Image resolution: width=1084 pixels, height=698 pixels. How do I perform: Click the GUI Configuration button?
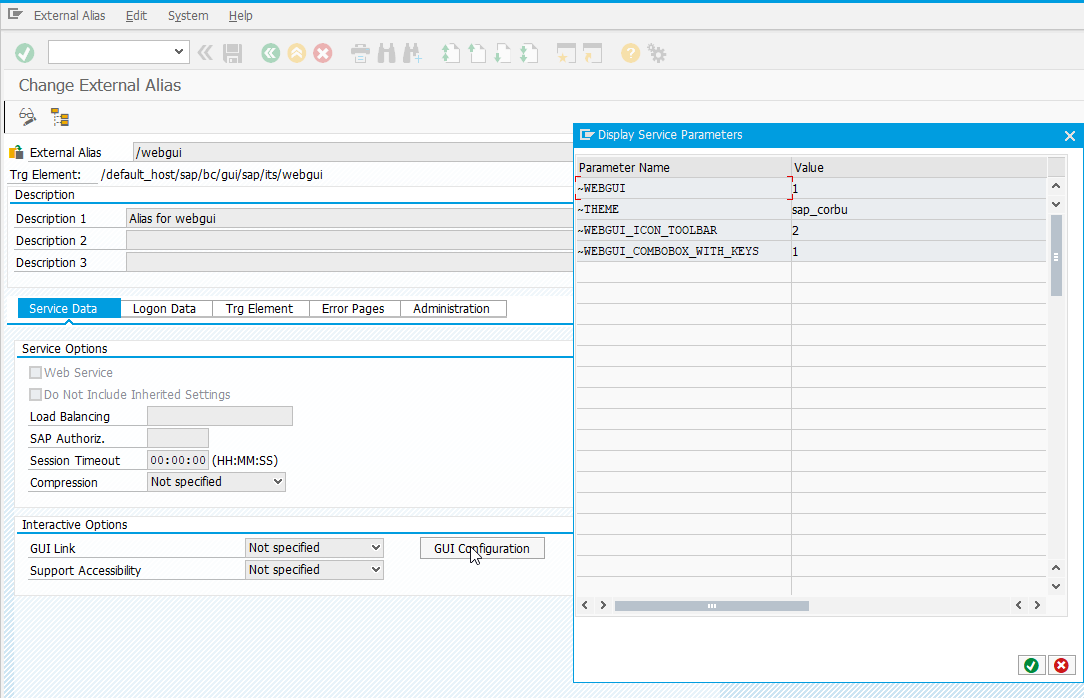click(x=481, y=547)
